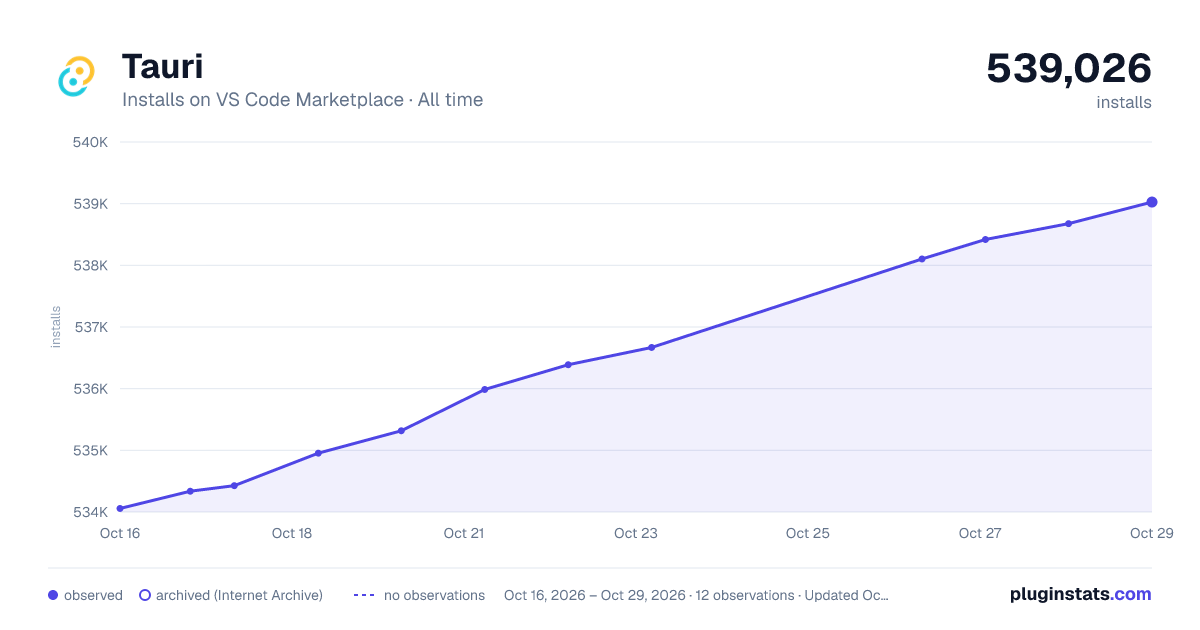Click the Tauri logo icon
The image size is (1200, 630).
click(x=76, y=76)
